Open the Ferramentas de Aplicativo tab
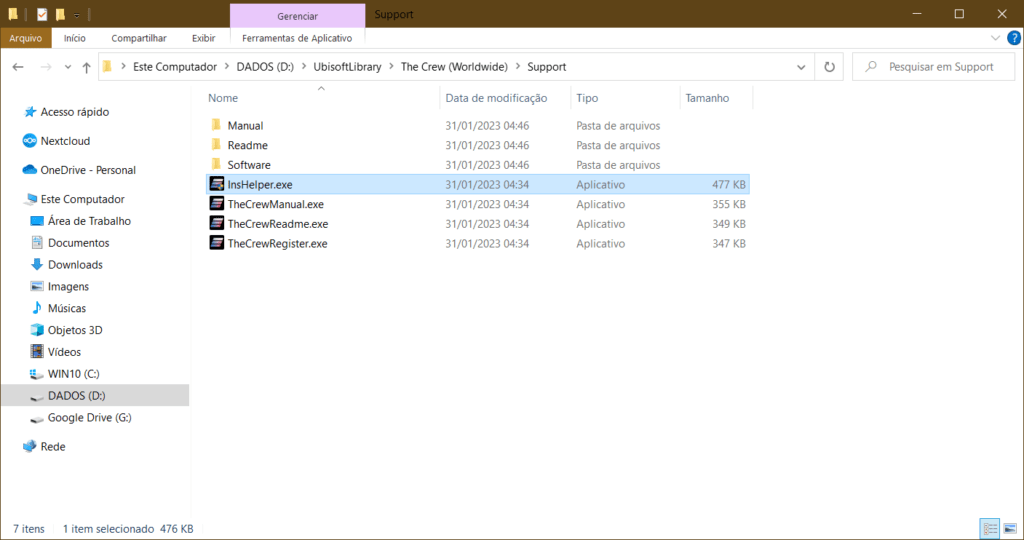The height and width of the screenshot is (540, 1024). [x=297, y=38]
